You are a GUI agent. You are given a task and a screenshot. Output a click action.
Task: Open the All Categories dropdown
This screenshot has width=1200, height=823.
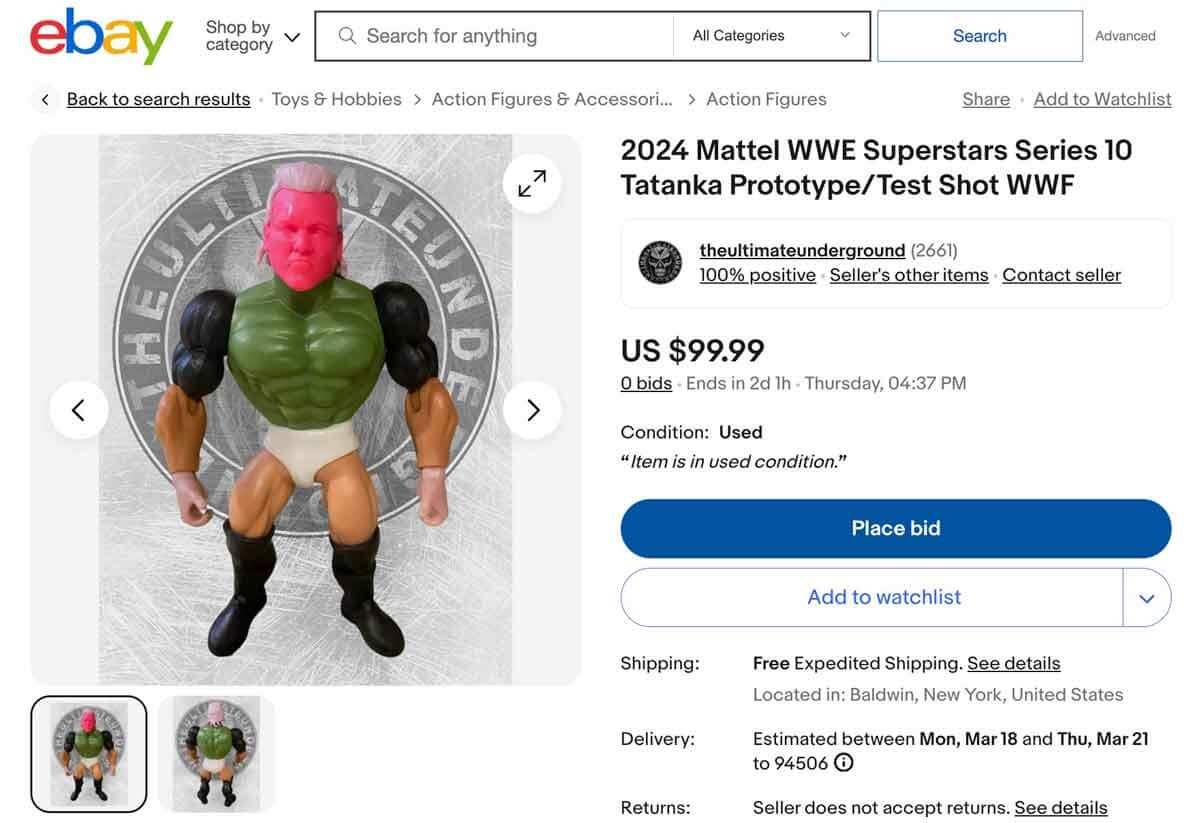point(772,34)
